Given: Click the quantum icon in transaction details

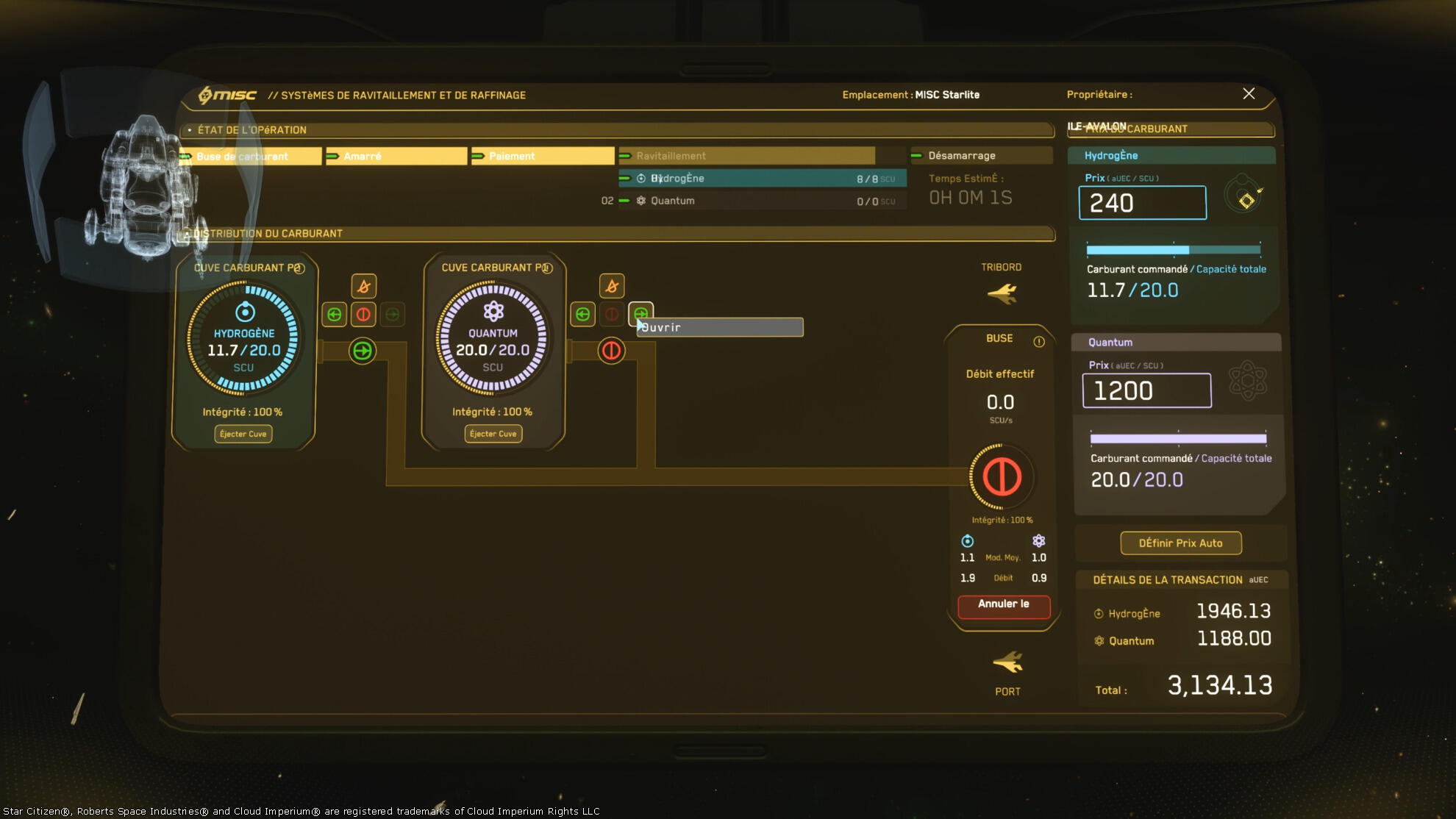Looking at the screenshot, I should click(1099, 641).
